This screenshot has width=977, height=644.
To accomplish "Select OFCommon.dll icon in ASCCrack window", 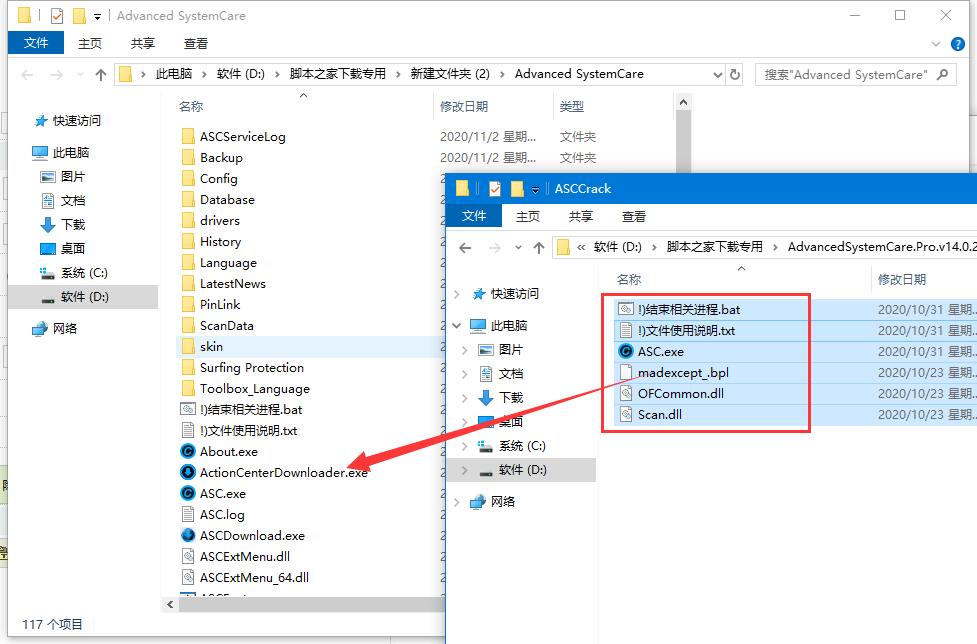I will (x=626, y=394).
